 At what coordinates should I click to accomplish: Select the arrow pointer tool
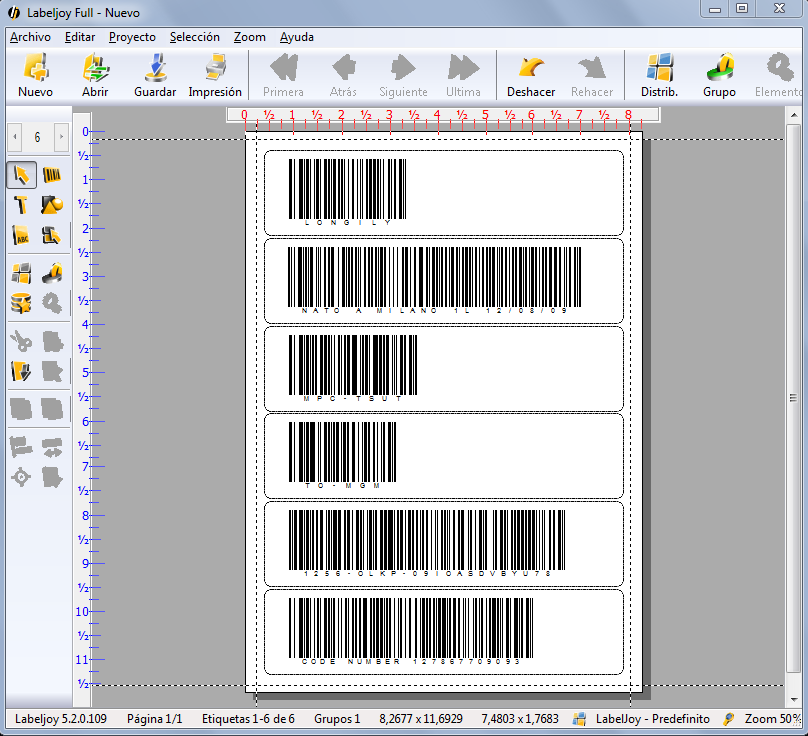pyautogui.click(x=22, y=175)
